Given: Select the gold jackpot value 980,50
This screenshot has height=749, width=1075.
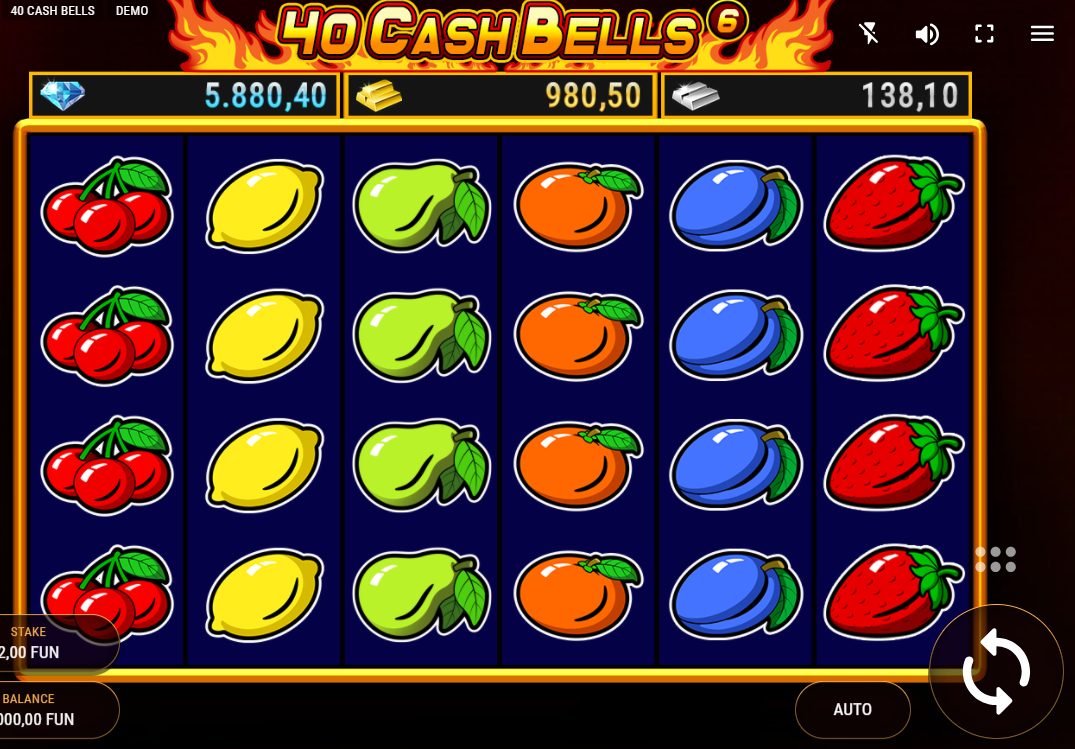Looking at the screenshot, I should [593, 96].
